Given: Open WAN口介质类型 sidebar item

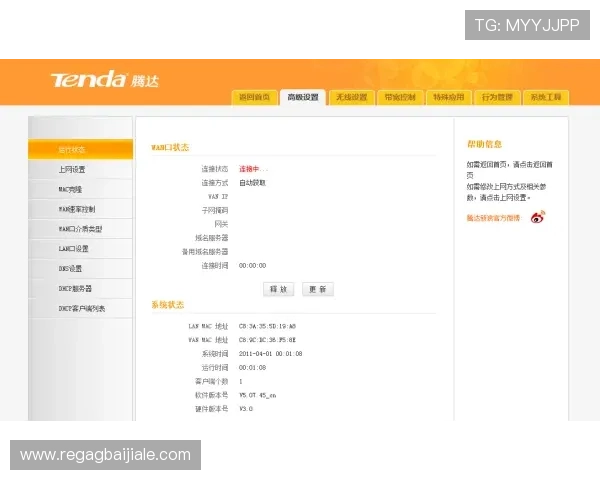Looking at the screenshot, I should click(x=81, y=229).
